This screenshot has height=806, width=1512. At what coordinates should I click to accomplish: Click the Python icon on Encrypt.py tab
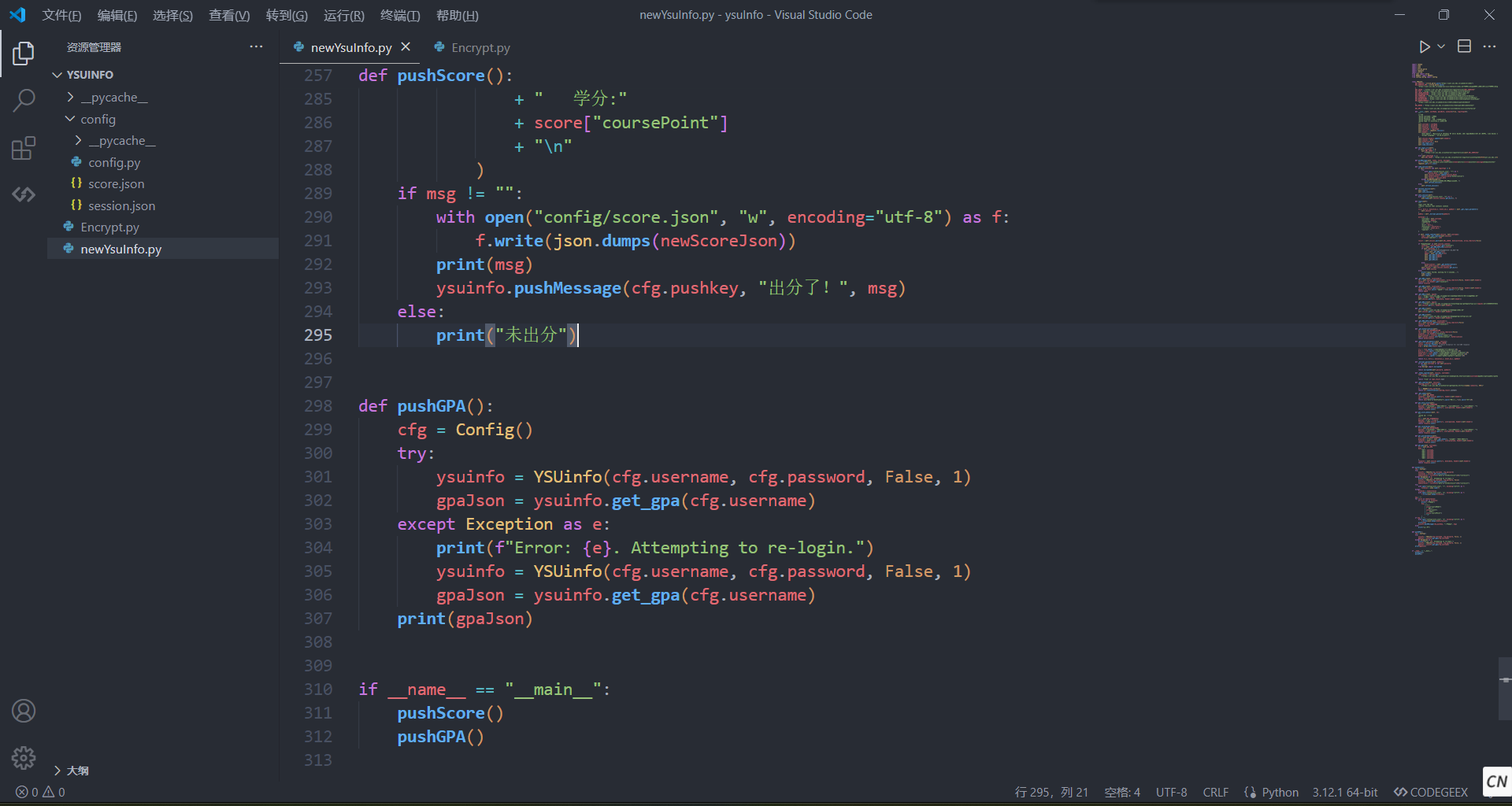point(439,47)
